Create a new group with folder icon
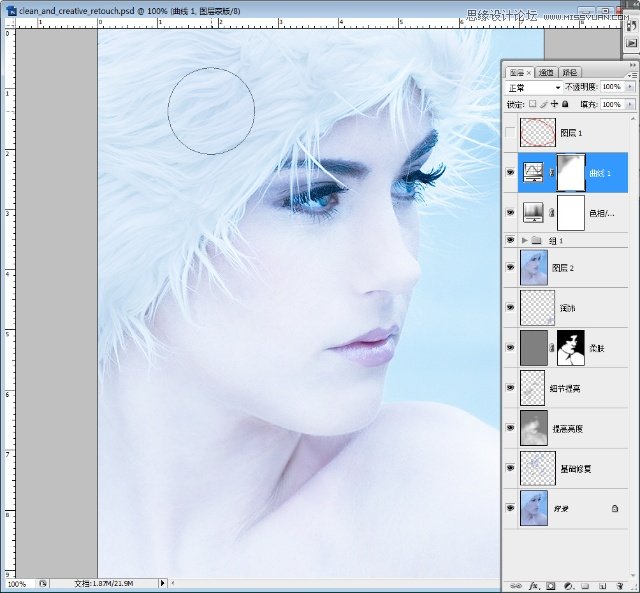This screenshot has width=640, height=593. pos(585,586)
